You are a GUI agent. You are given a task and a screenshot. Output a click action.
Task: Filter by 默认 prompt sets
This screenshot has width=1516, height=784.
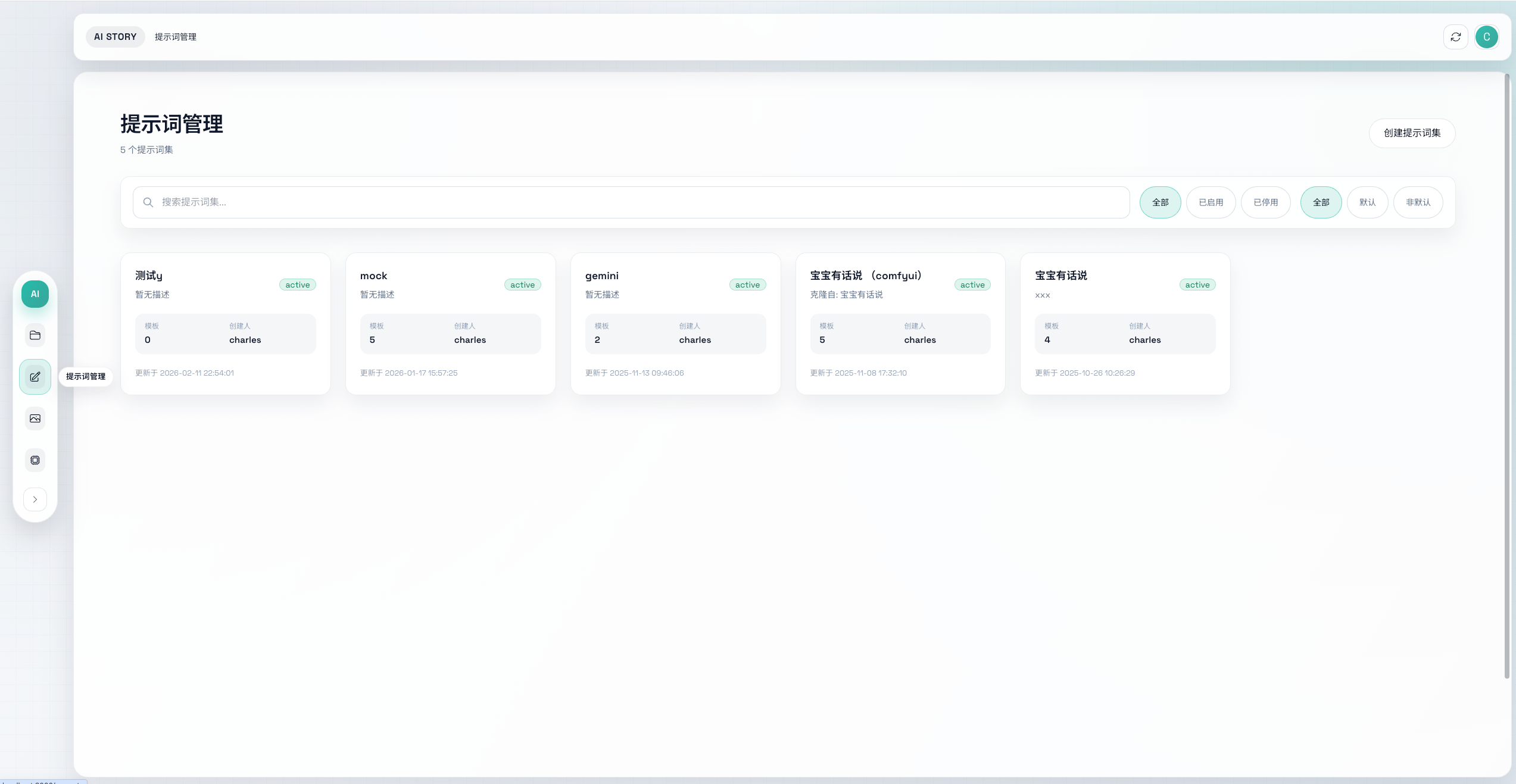tap(1368, 202)
